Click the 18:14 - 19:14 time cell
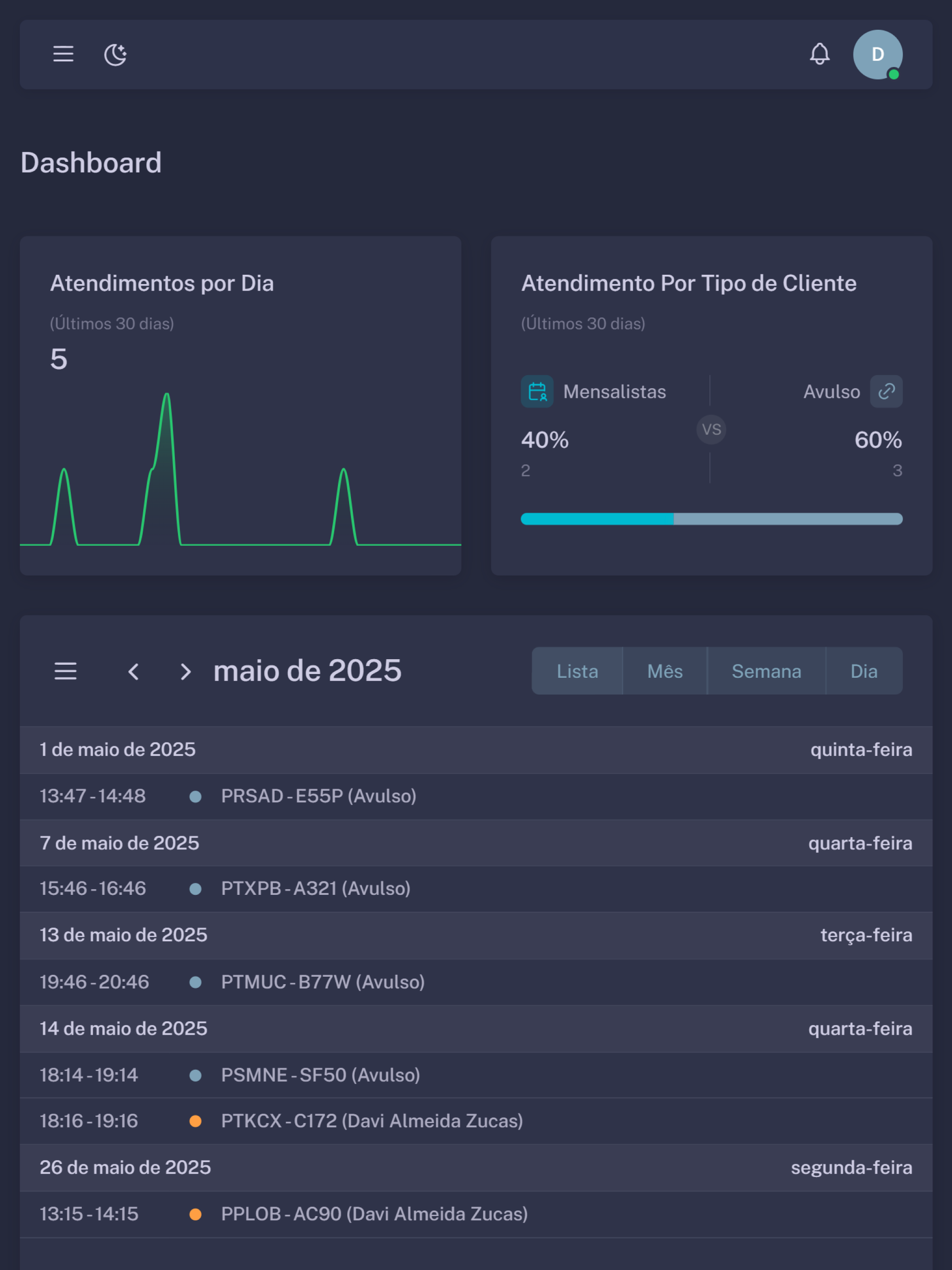The height and width of the screenshot is (1270, 952). click(x=88, y=1075)
